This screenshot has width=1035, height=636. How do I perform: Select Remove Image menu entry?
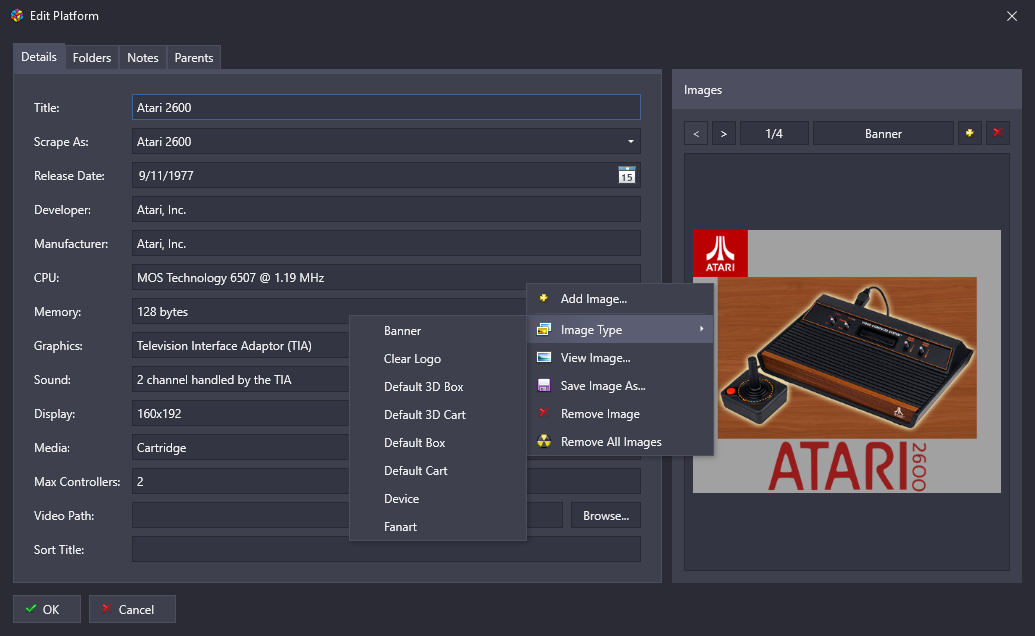620,414
